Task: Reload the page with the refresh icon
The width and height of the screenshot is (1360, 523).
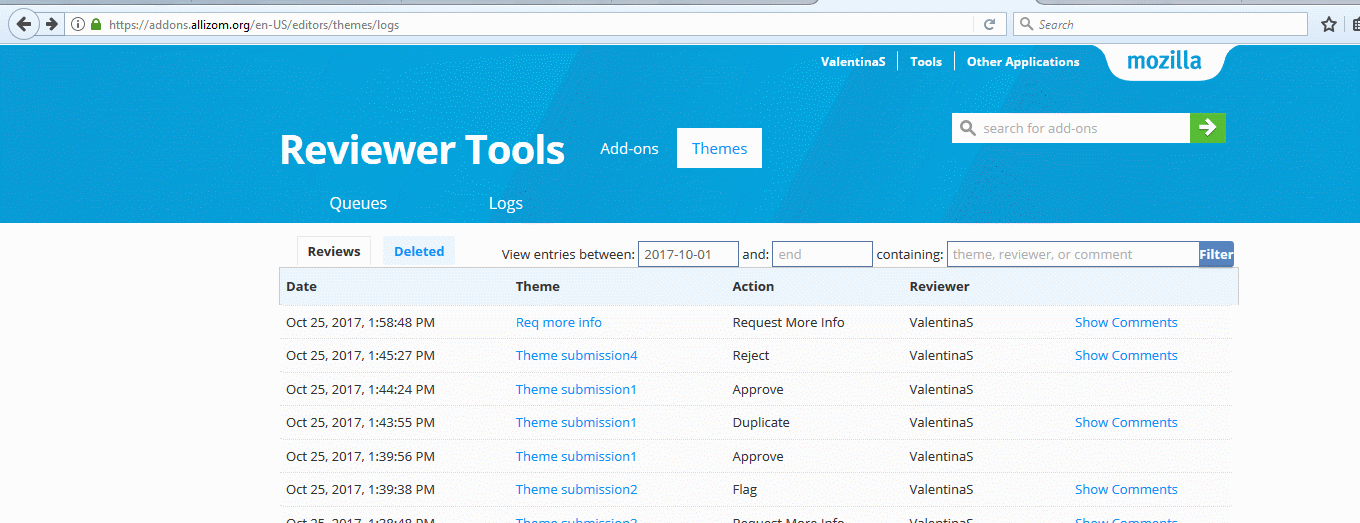Action: 989,24
